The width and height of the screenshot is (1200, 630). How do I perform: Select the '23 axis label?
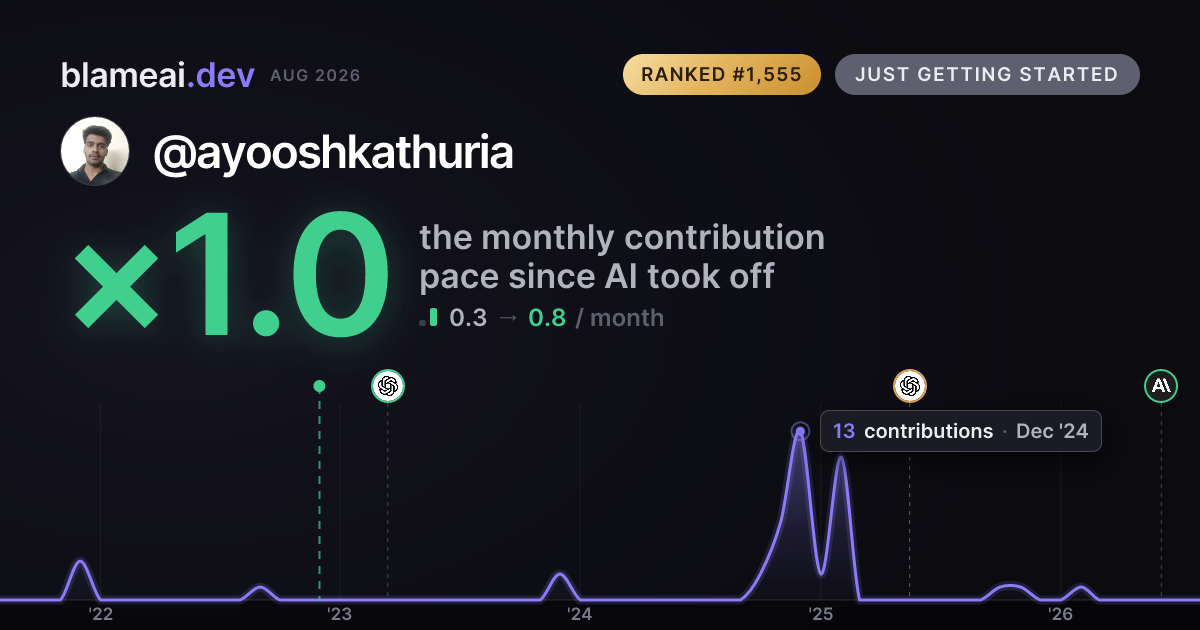coord(340,613)
